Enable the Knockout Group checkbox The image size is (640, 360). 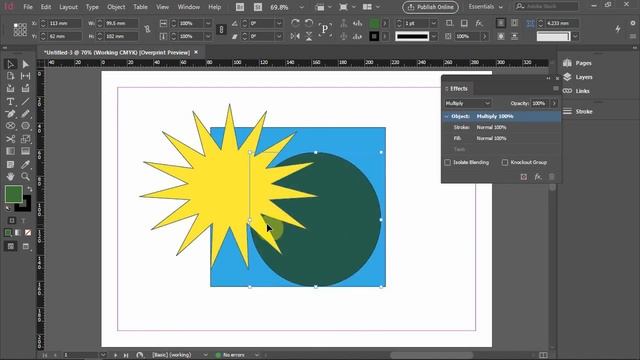[x=505, y=162]
